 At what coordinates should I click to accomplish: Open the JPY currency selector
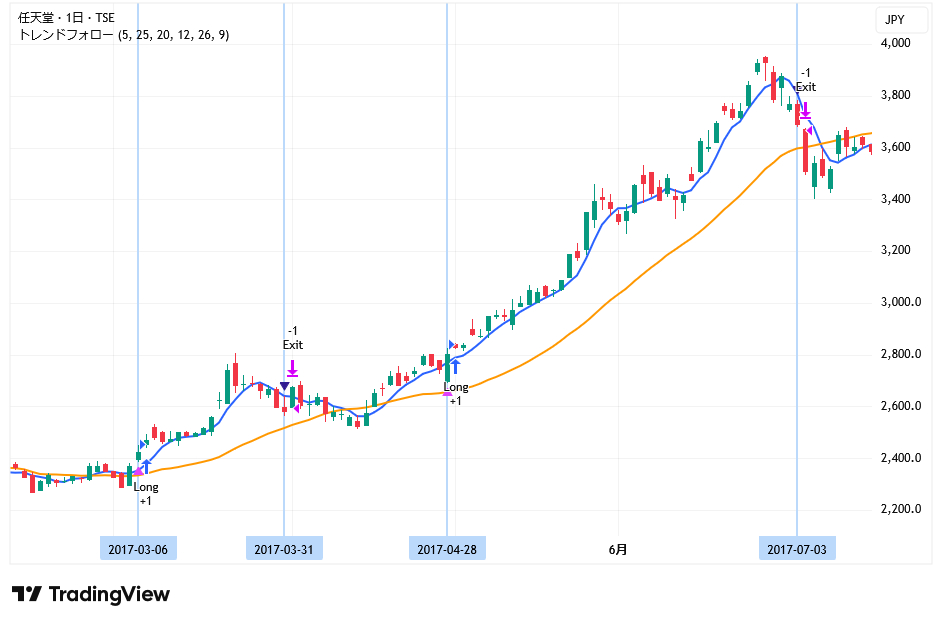point(894,19)
